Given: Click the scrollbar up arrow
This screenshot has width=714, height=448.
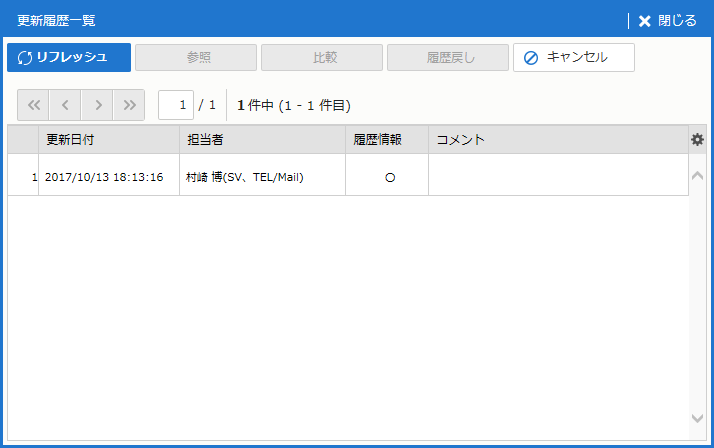Looking at the screenshot, I should point(697,175).
